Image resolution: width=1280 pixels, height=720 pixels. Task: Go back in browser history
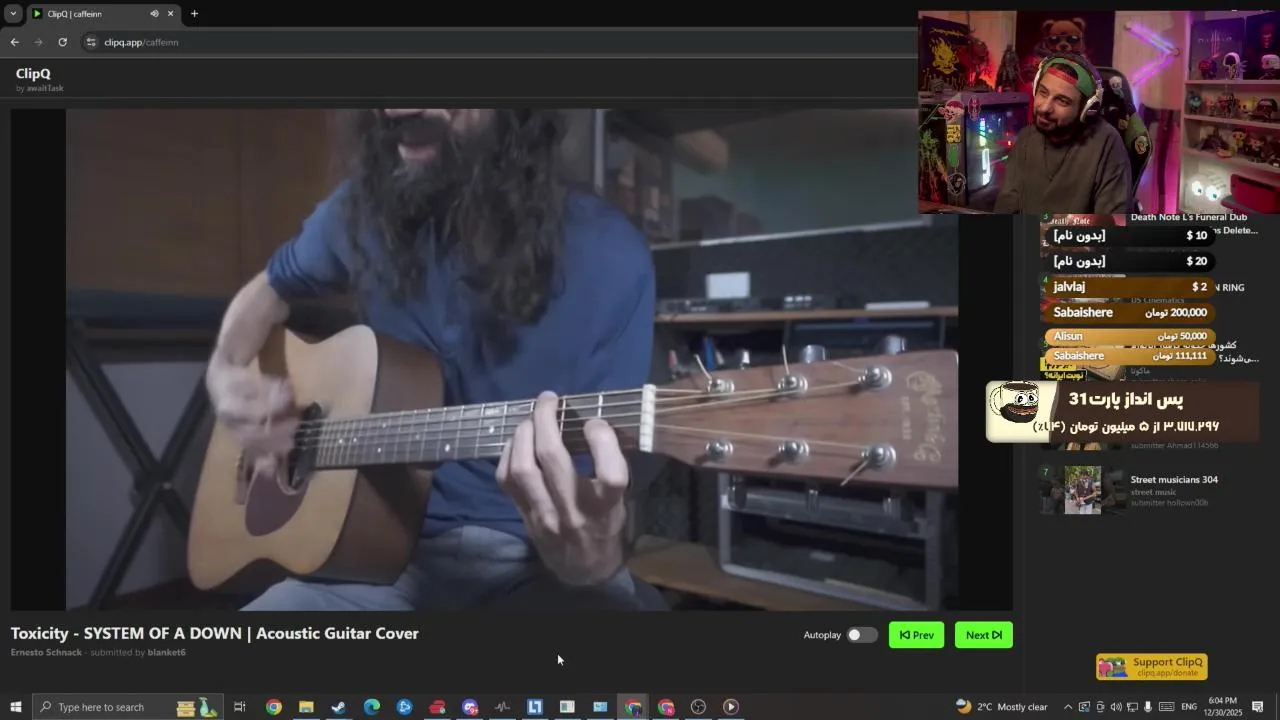click(x=14, y=42)
